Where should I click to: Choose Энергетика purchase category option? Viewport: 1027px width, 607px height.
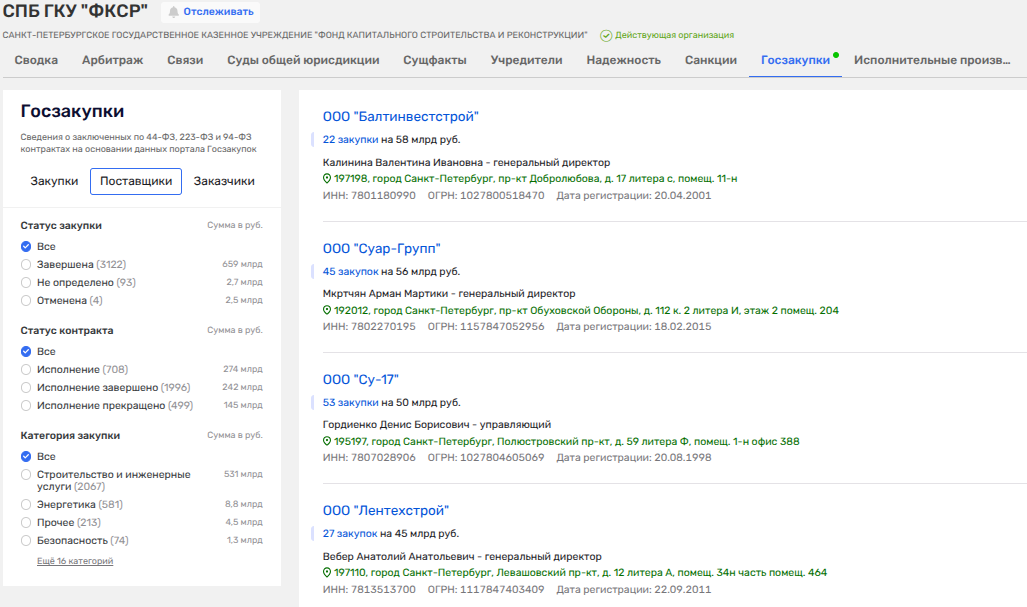click(26, 505)
